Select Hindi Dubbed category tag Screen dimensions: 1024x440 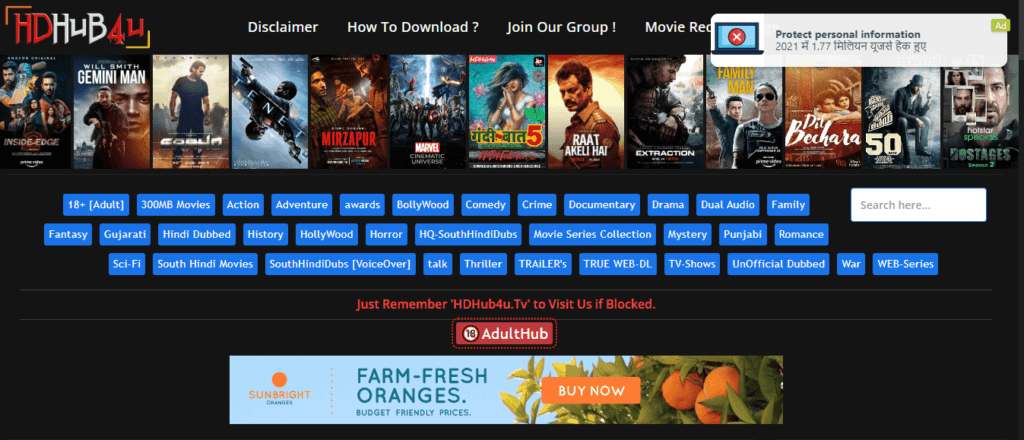click(x=197, y=234)
